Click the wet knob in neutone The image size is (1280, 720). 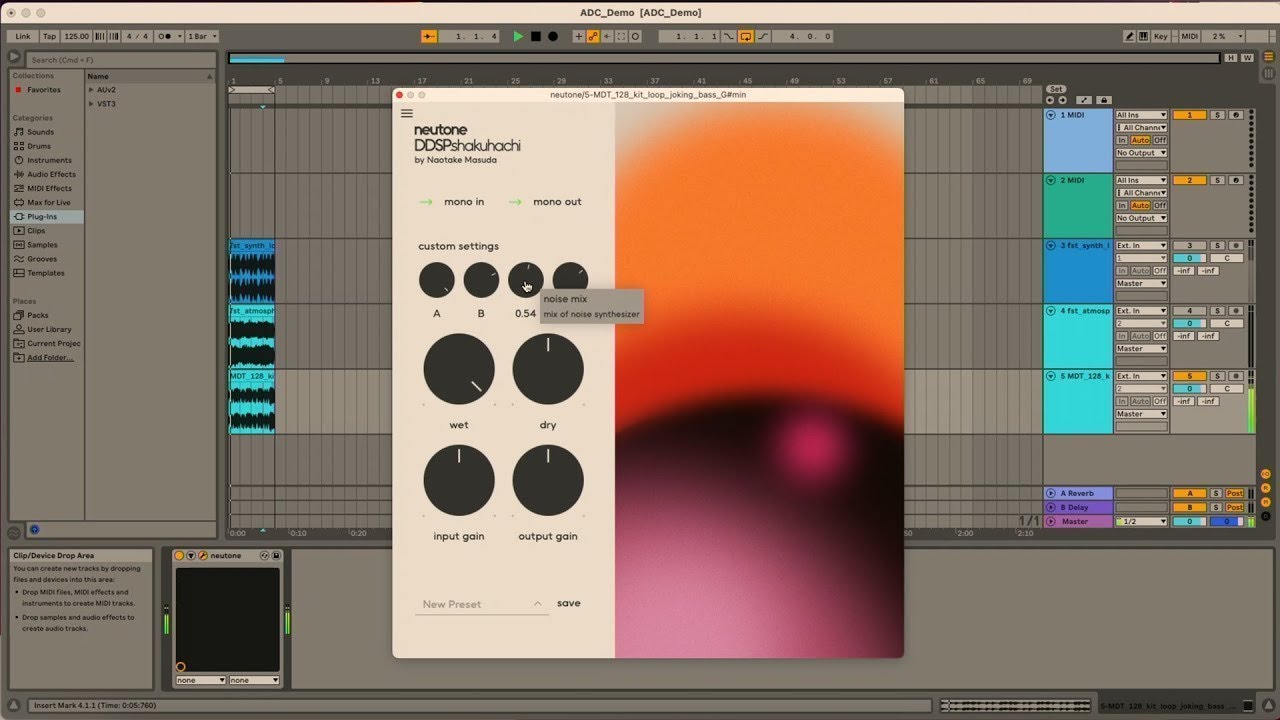(x=459, y=369)
